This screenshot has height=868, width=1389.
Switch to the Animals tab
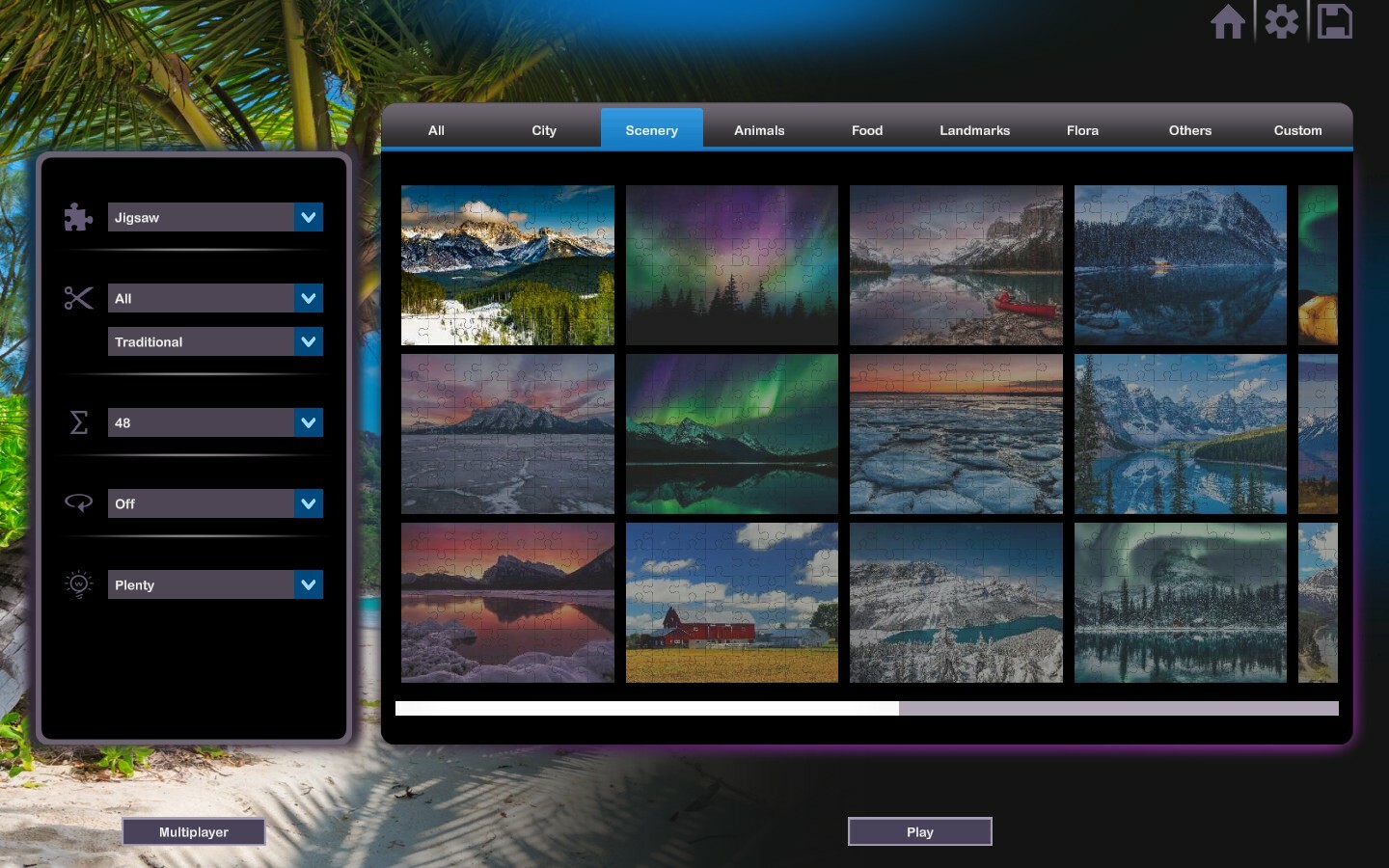(759, 129)
